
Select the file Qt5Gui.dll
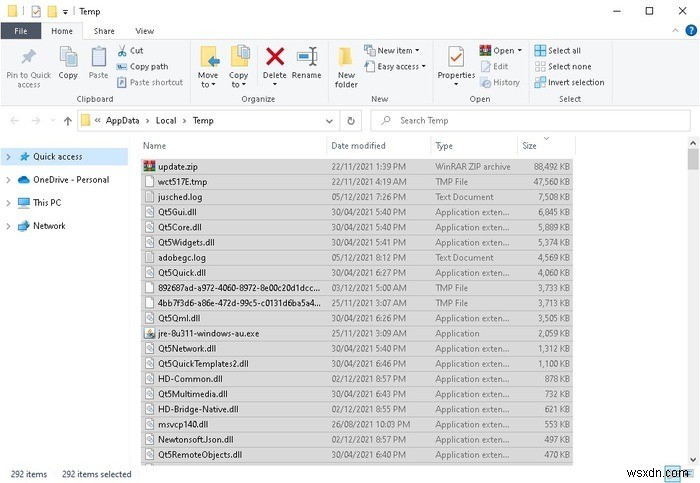click(357, 212)
